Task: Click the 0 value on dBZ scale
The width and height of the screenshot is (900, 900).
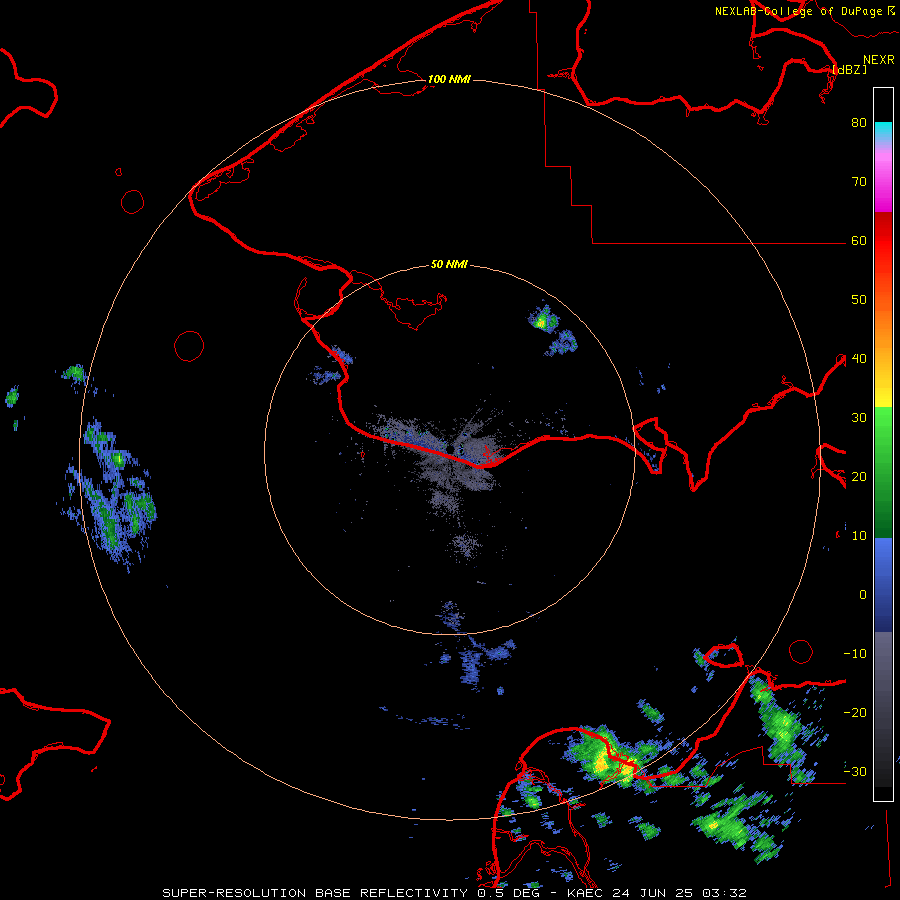Action: (x=863, y=595)
